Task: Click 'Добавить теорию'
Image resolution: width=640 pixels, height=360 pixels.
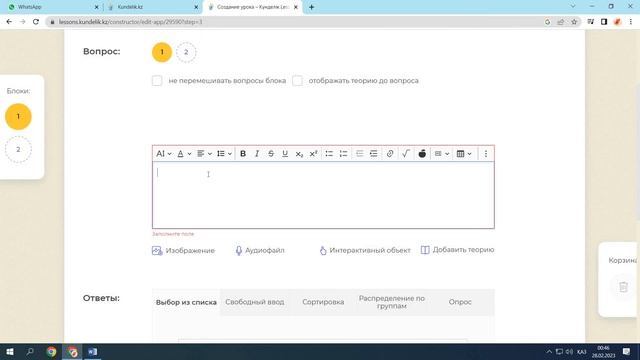Action: coord(458,250)
